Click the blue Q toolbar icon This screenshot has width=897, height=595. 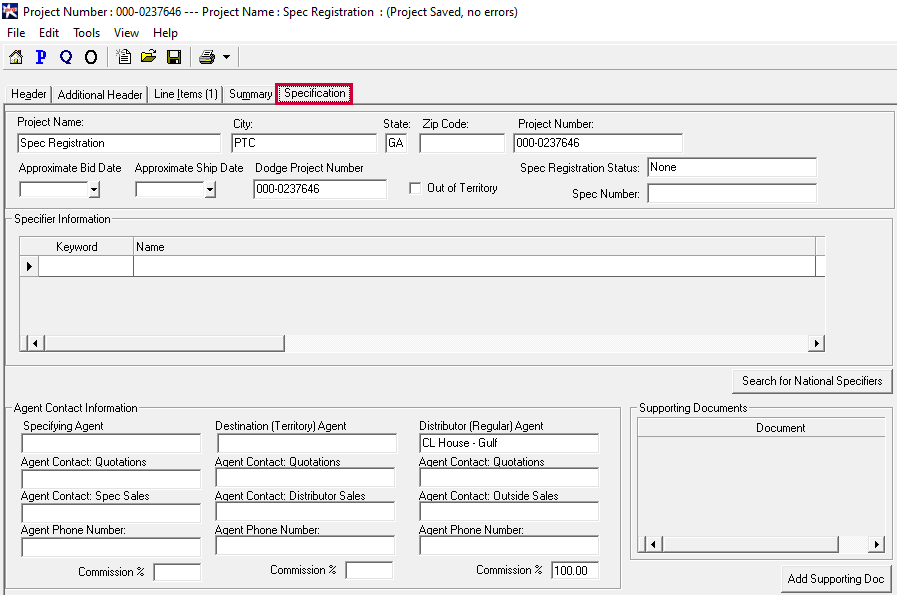click(x=66, y=57)
